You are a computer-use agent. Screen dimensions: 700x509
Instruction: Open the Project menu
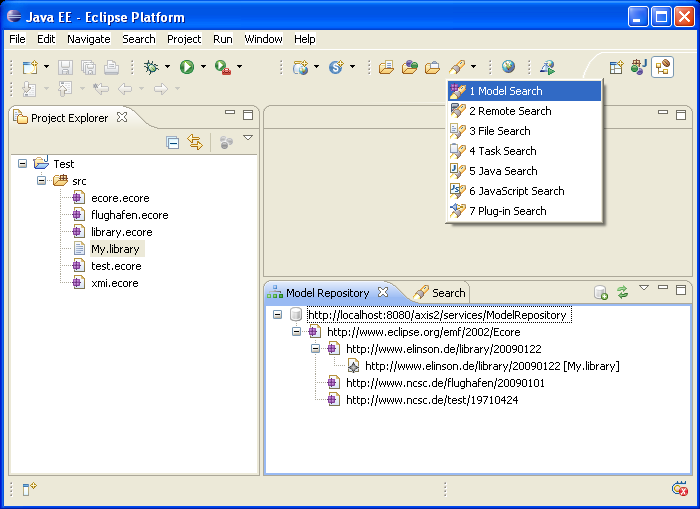pyautogui.click(x=184, y=39)
